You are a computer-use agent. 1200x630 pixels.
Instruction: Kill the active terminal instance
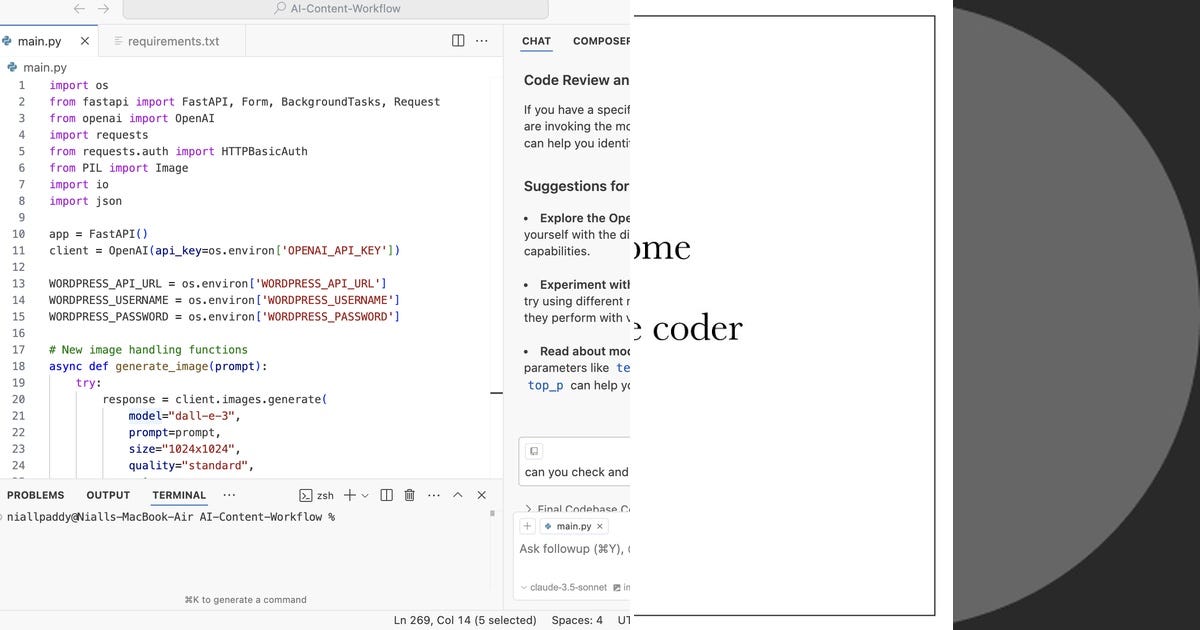[409, 494]
